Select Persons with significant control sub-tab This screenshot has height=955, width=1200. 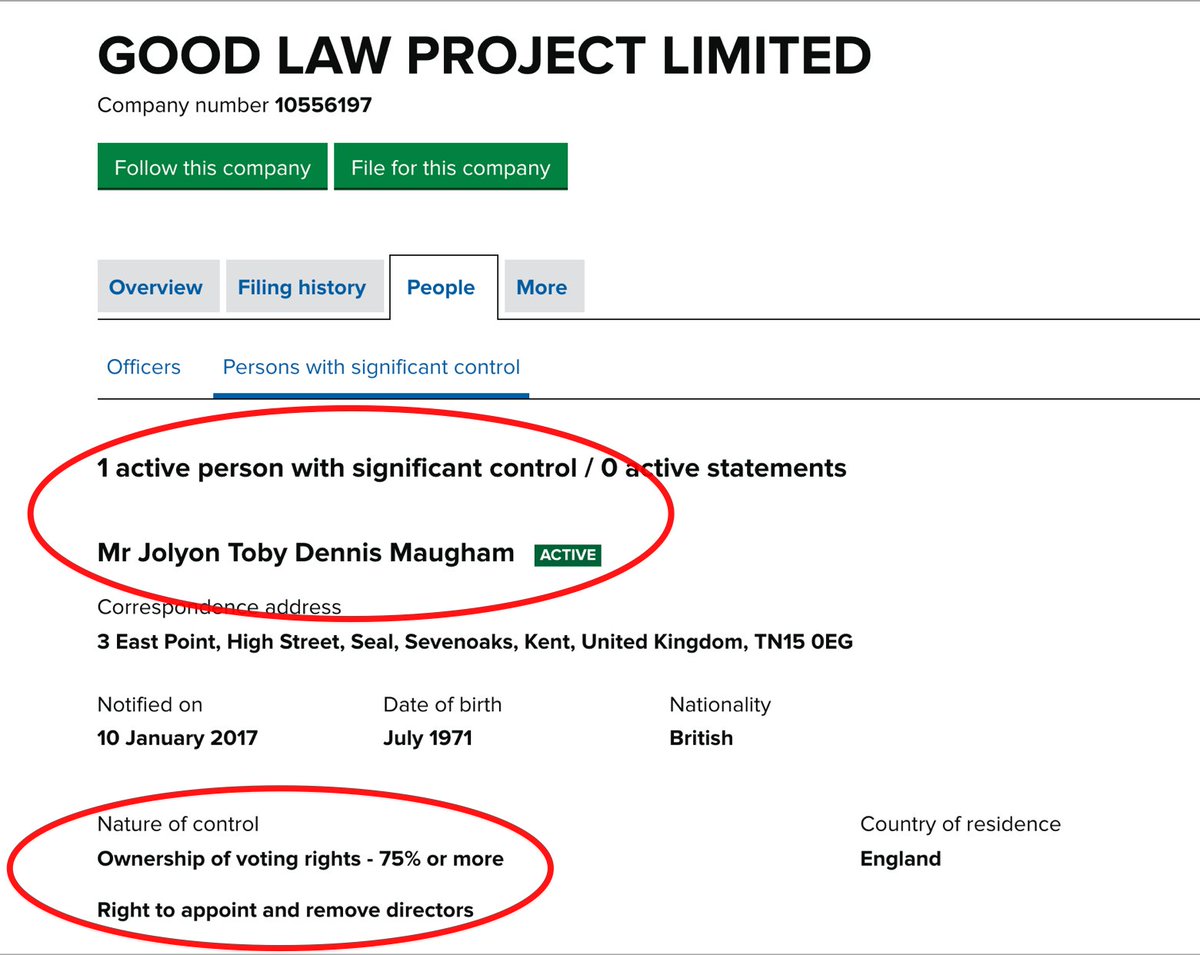click(371, 367)
